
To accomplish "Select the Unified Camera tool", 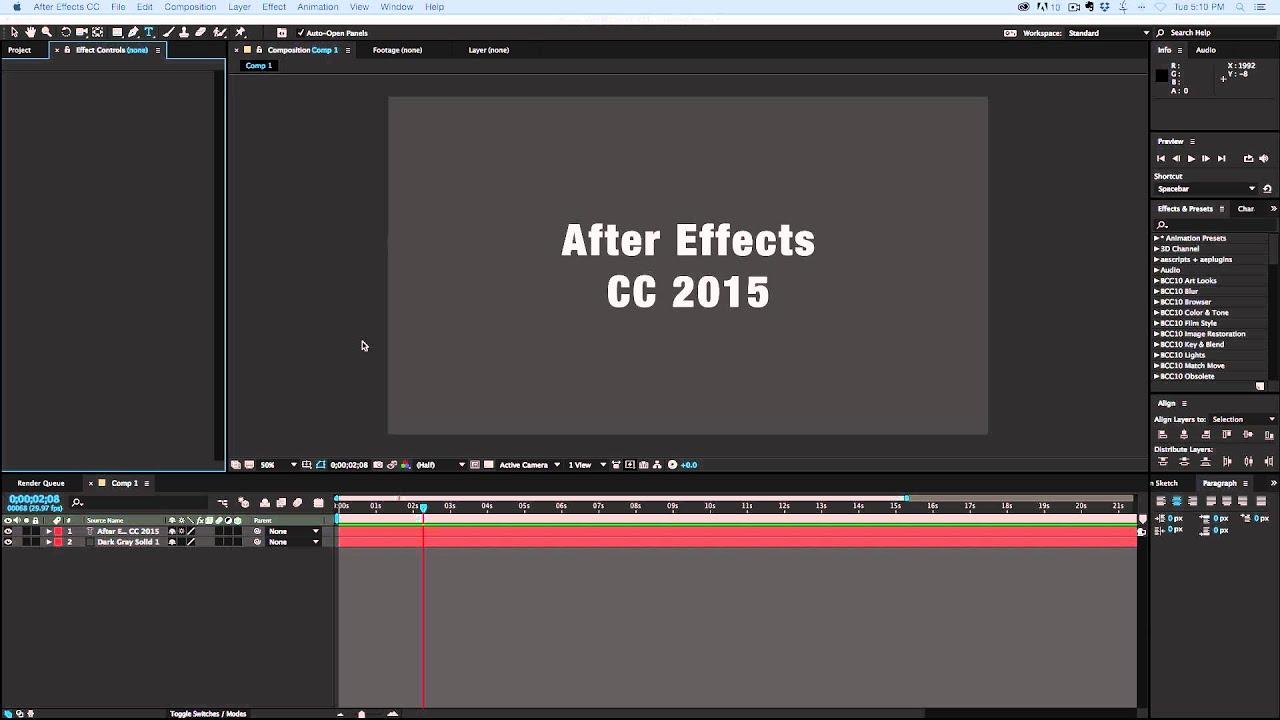I will pyautogui.click(x=82, y=33).
